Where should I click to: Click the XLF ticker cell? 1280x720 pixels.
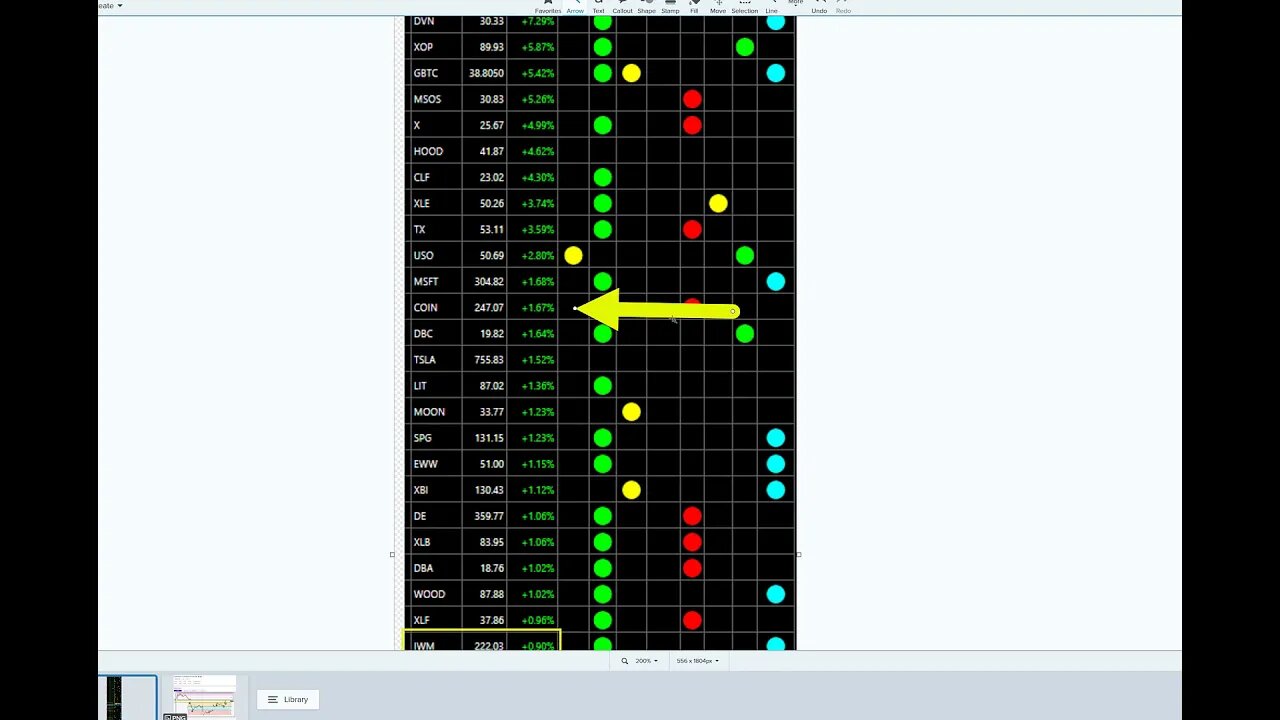[x=437, y=620]
